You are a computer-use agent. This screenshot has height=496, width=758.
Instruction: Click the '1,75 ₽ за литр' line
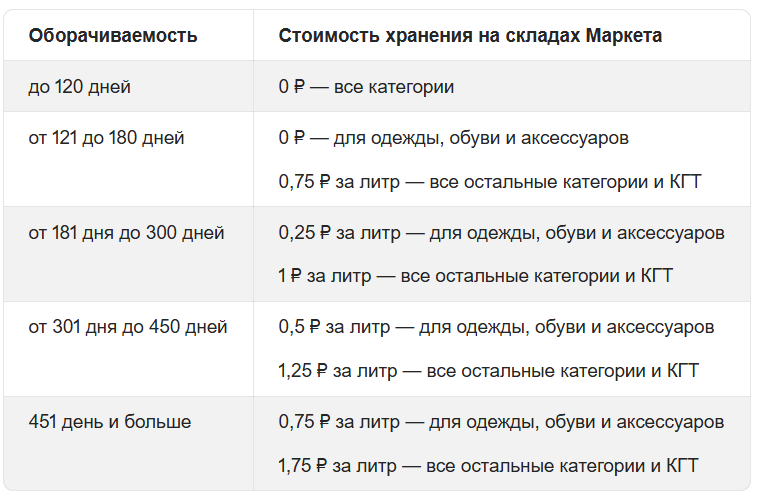coord(488,465)
